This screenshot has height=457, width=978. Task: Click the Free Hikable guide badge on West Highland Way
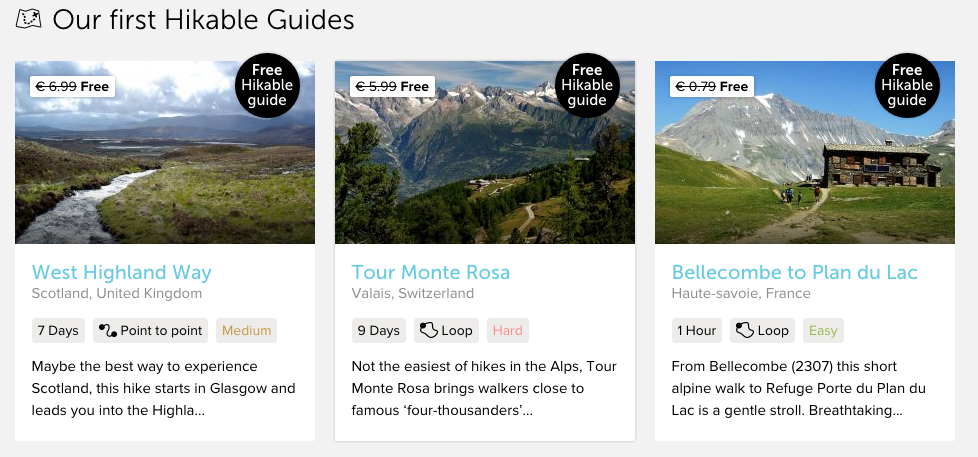pos(267,85)
